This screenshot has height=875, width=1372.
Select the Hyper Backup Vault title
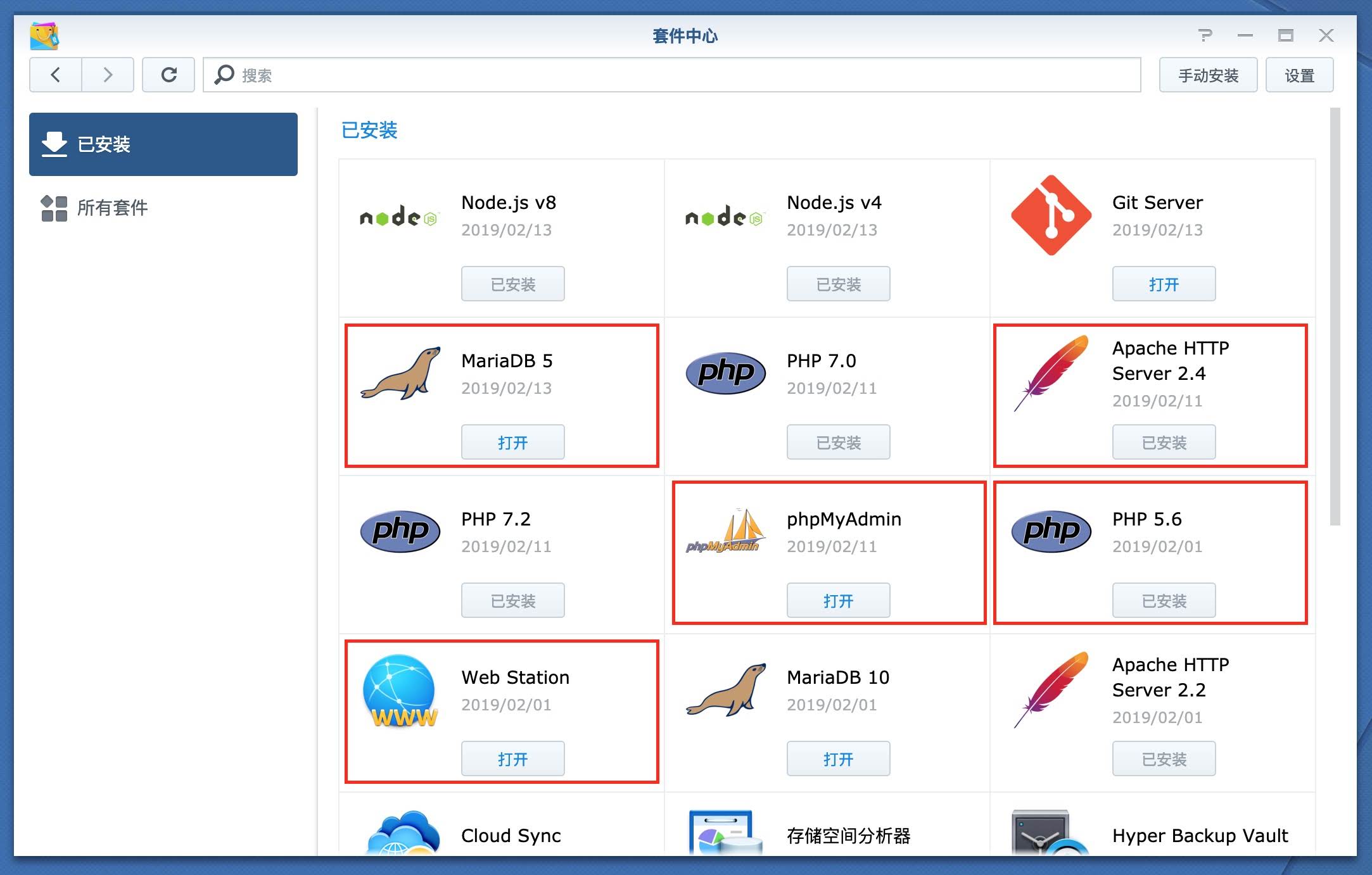1200,836
